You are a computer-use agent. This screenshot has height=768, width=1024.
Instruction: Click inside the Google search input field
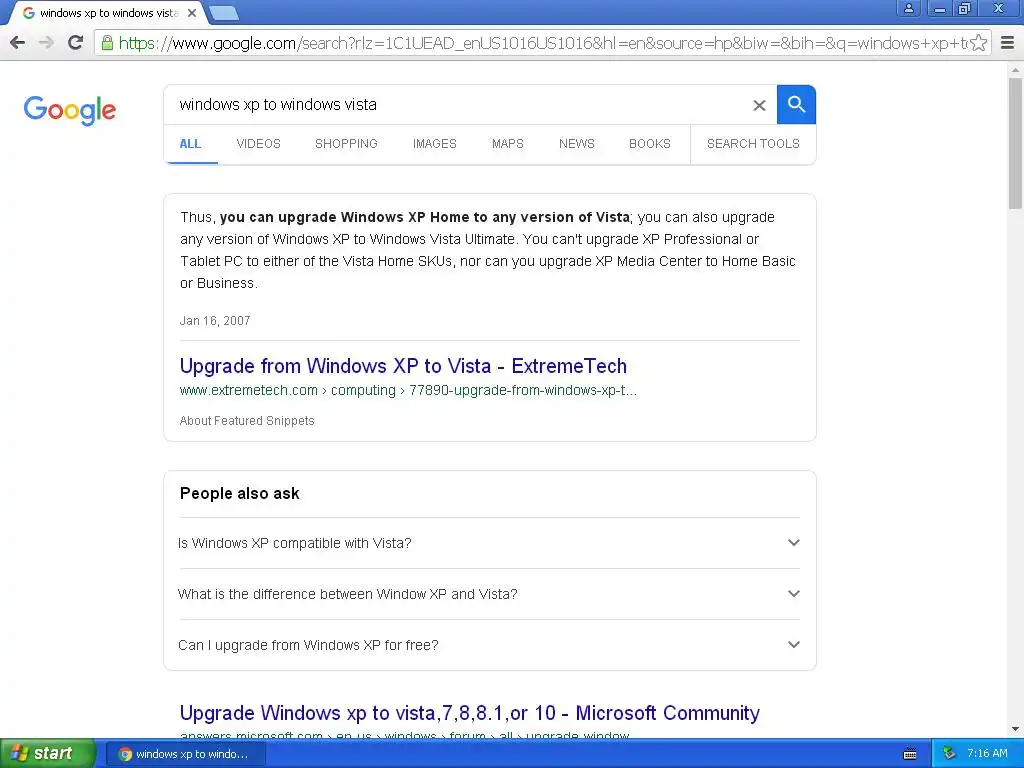pyautogui.click(x=457, y=104)
